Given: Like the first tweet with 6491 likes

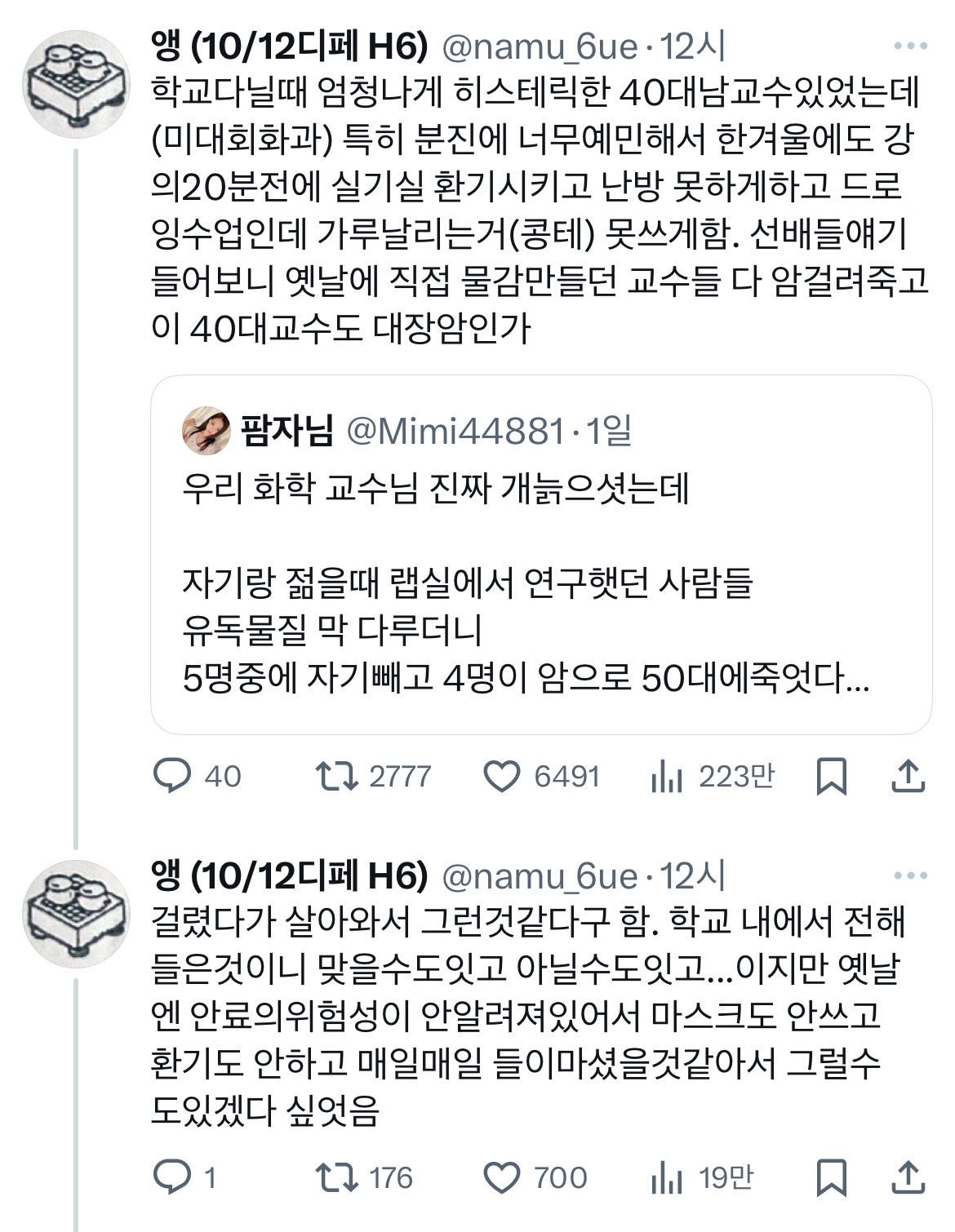Looking at the screenshot, I should pos(502,776).
